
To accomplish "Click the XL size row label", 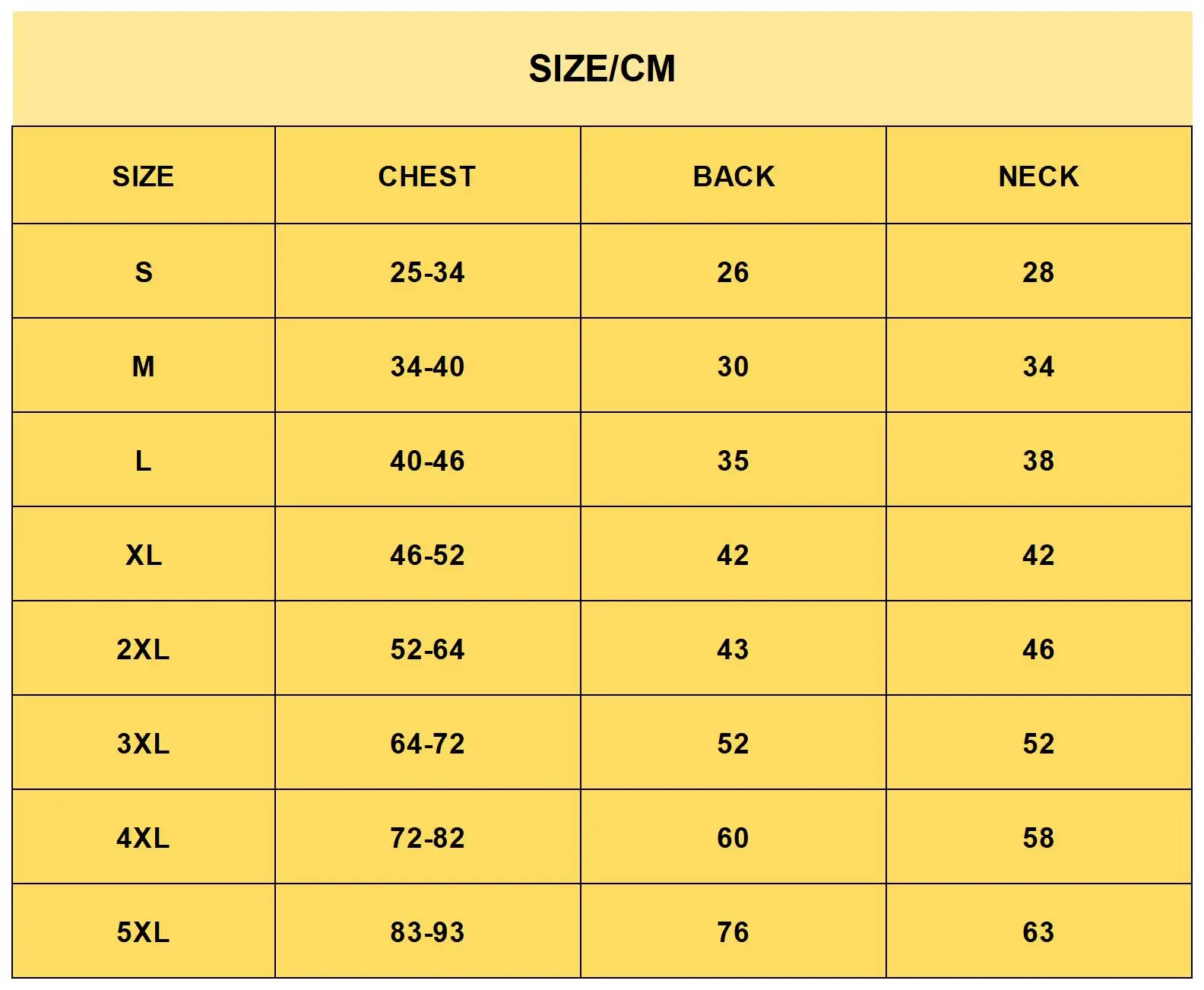I will (x=143, y=555).
